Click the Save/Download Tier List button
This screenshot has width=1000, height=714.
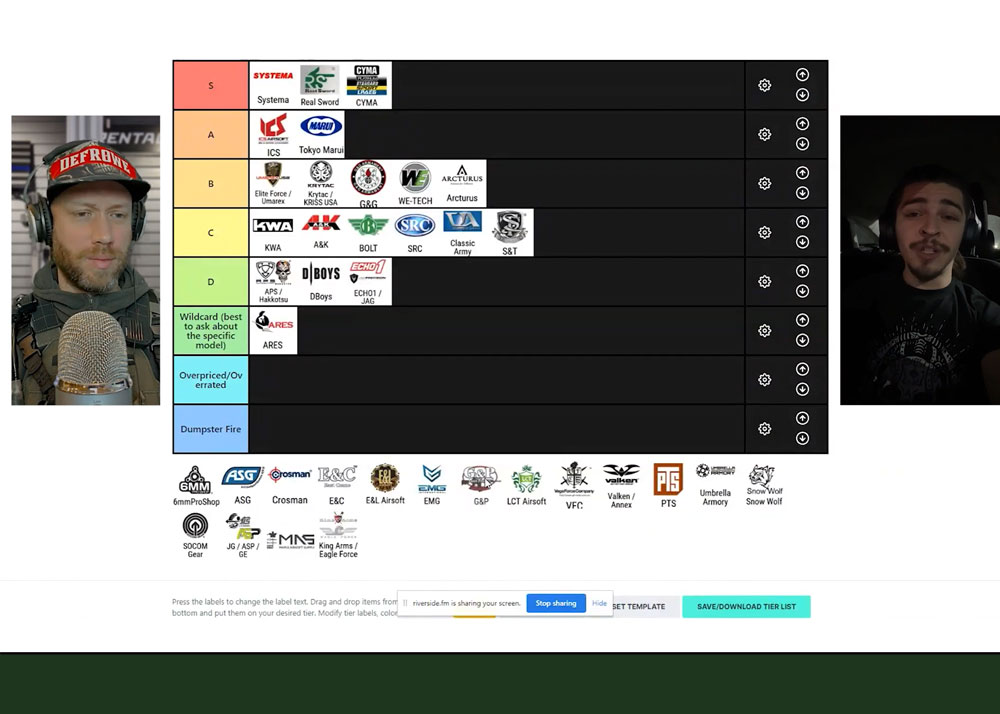(746, 607)
